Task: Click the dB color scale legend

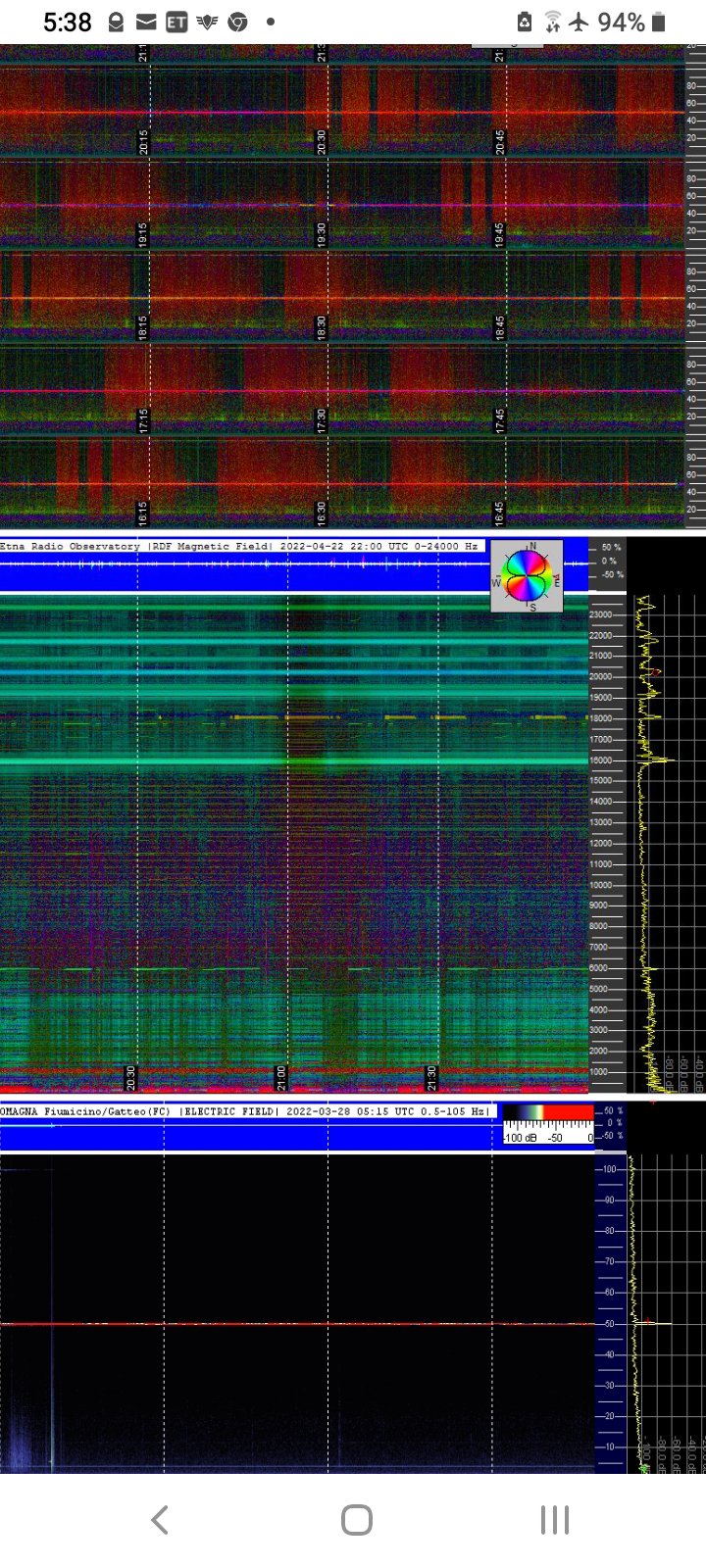Action: 548,1124
